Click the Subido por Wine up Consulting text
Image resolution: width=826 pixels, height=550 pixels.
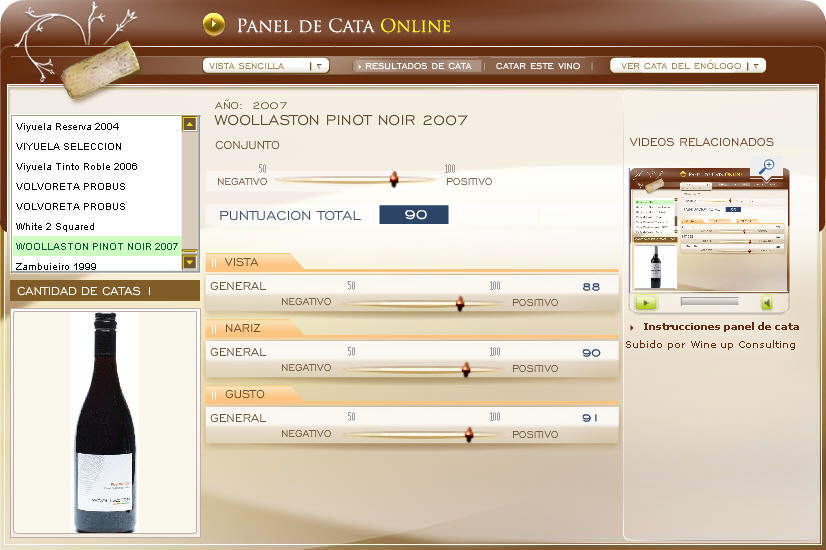coord(710,345)
